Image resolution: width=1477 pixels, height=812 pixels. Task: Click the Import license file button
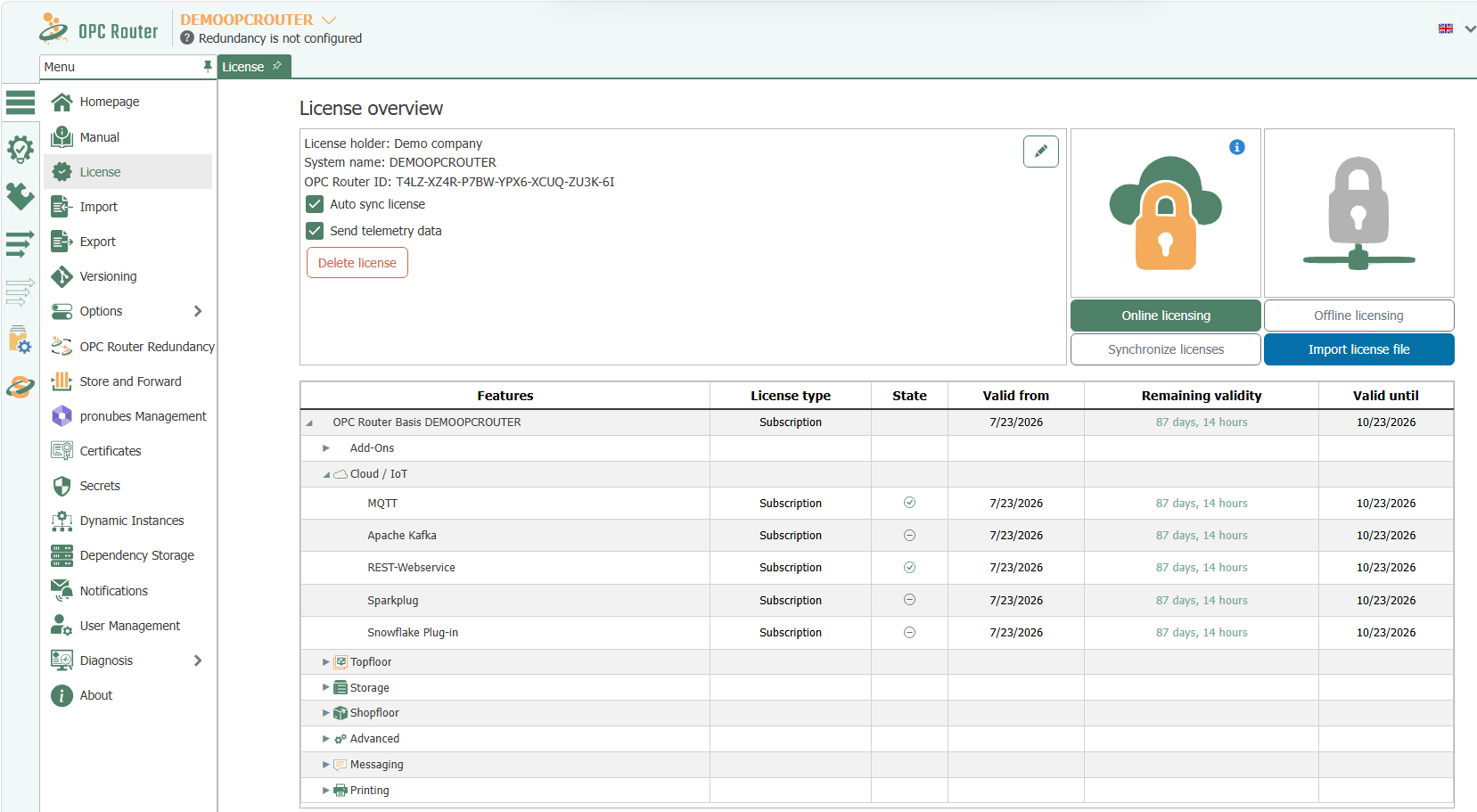coord(1359,349)
